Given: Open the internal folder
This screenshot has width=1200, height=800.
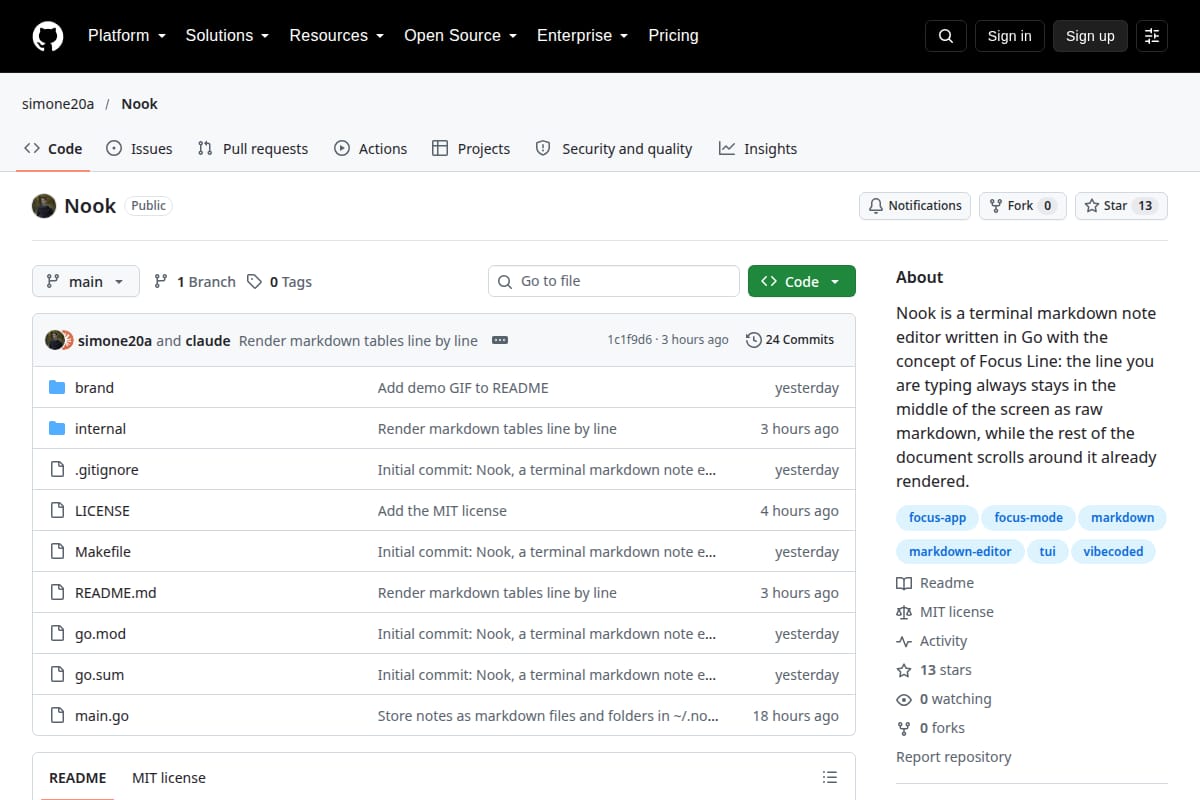Looking at the screenshot, I should [x=100, y=429].
